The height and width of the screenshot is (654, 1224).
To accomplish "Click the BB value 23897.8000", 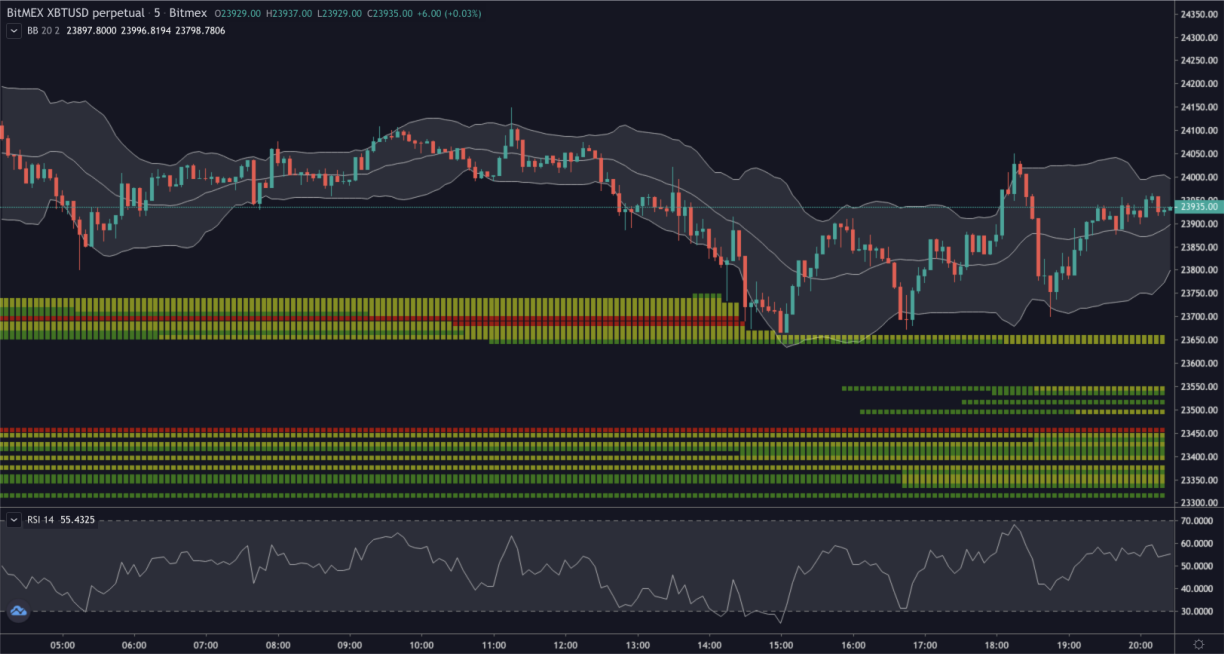I will 89,31.
